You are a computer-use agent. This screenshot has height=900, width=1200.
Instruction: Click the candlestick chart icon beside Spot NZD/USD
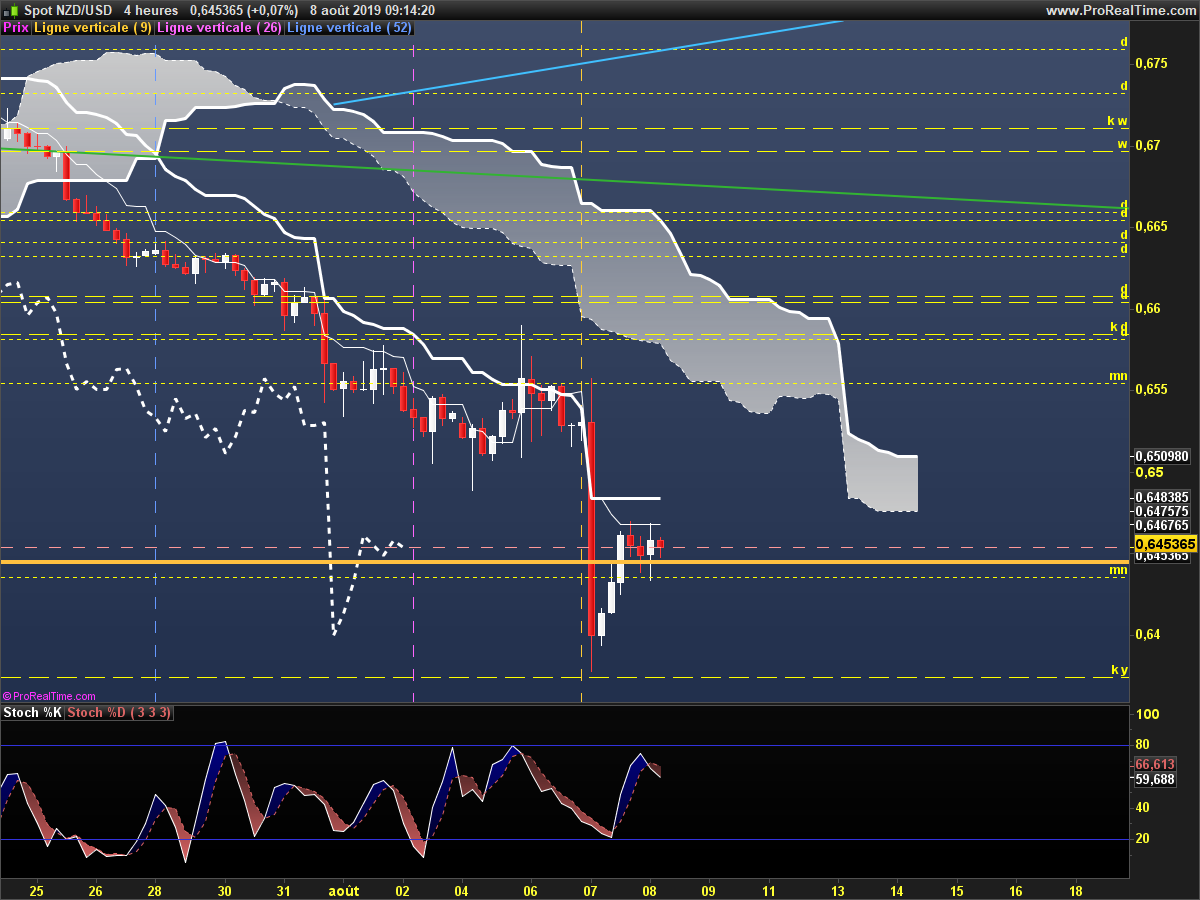point(10,10)
